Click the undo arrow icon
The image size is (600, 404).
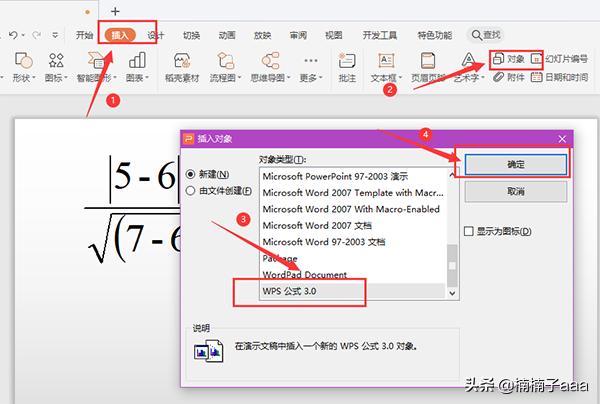(x=13, y=35)
